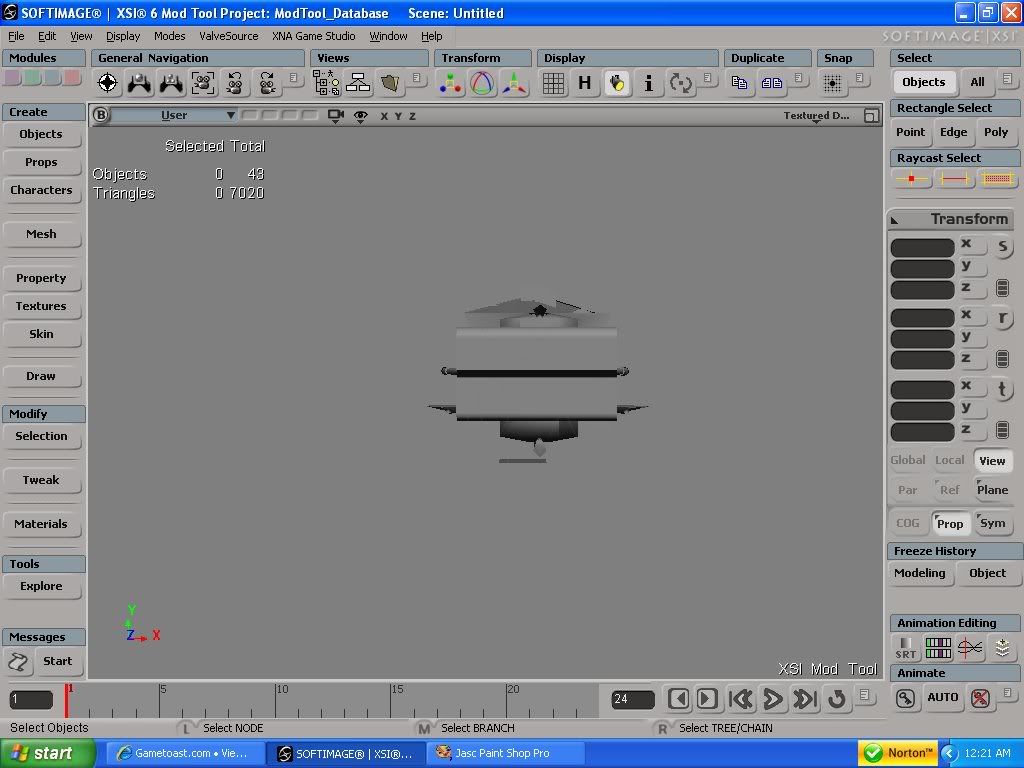This screenshot has height=768, width=1024.
Task: Click the script icon beside Start
Action: click(x=18, y=662)
